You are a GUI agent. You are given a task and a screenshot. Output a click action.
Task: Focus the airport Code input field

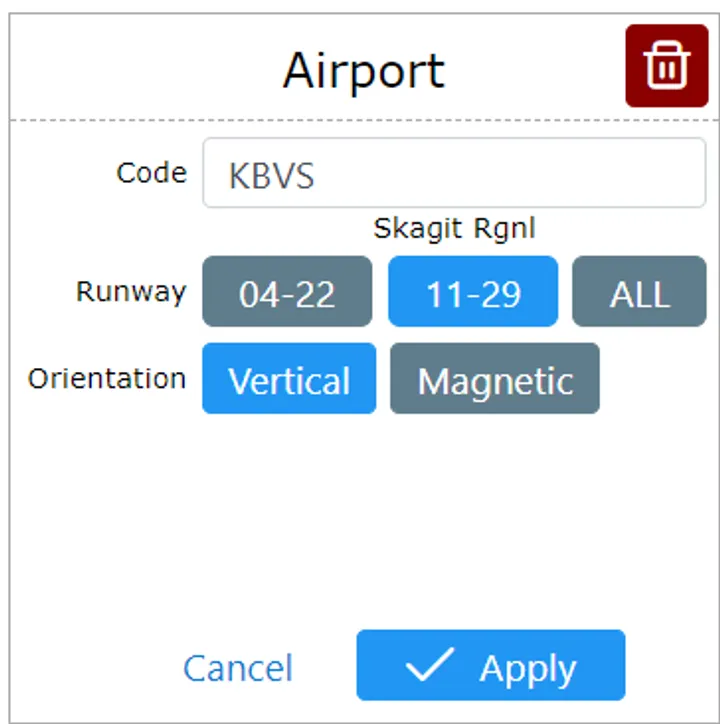pyautogui.click(x=500, y=173)
